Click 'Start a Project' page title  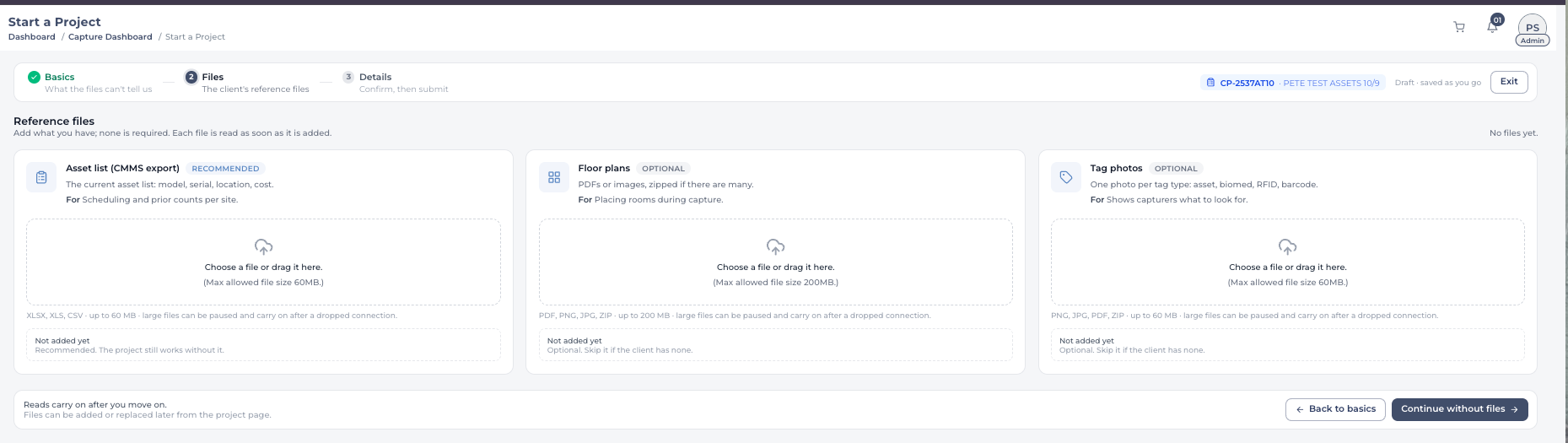coord(54,22)
